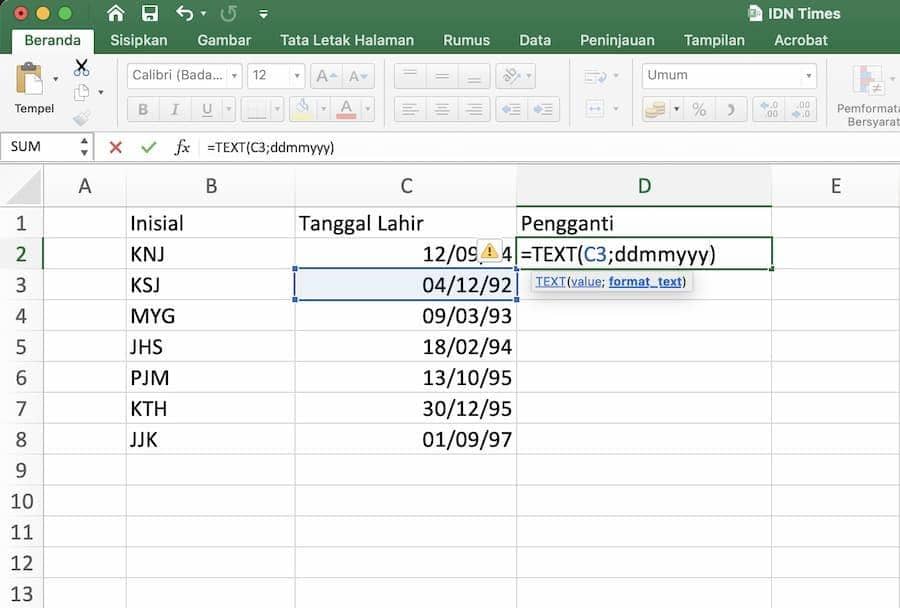900x608 pixels.
Task: Apply underline formatting
Action: pos(207,110)
